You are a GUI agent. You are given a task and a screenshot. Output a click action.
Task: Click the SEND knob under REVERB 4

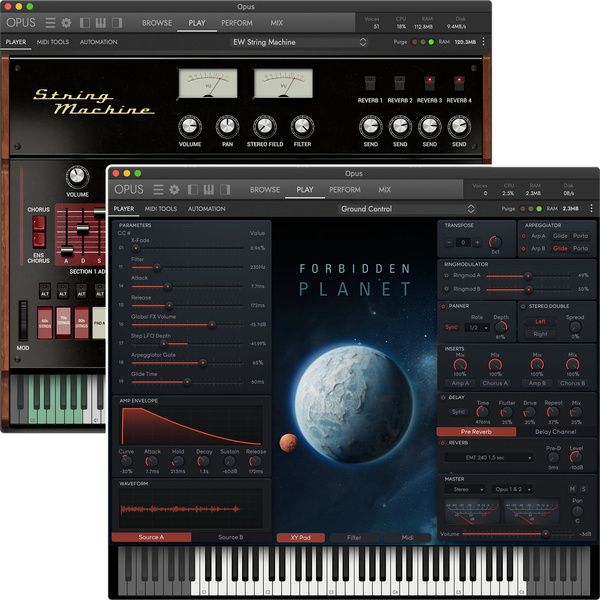coord(459,127)
